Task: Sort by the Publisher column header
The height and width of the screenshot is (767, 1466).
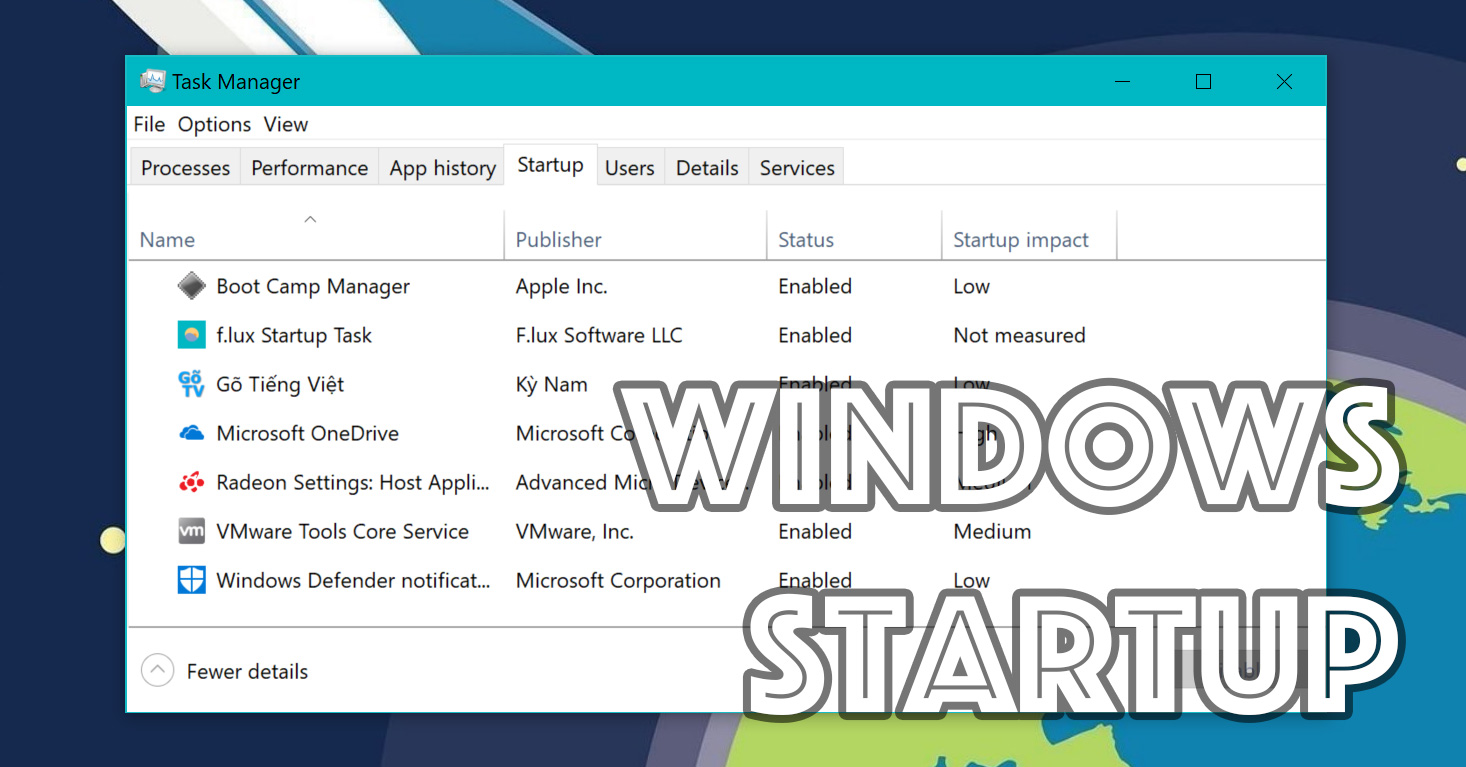Action: 635,236
